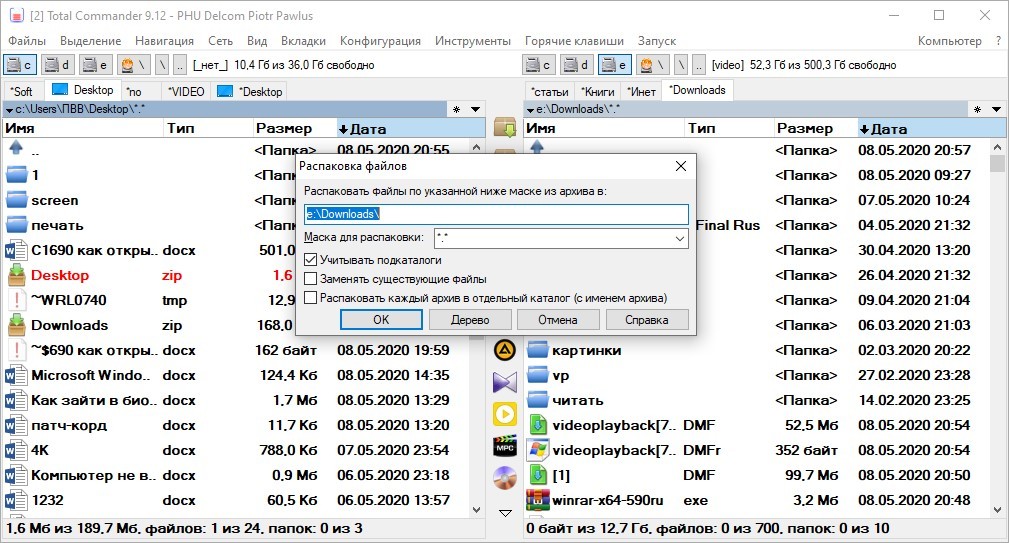Viewport: 1009px width, 543px height.
Task: Open the 'Конфигурация' menu
Action: [x=380, y=41]
